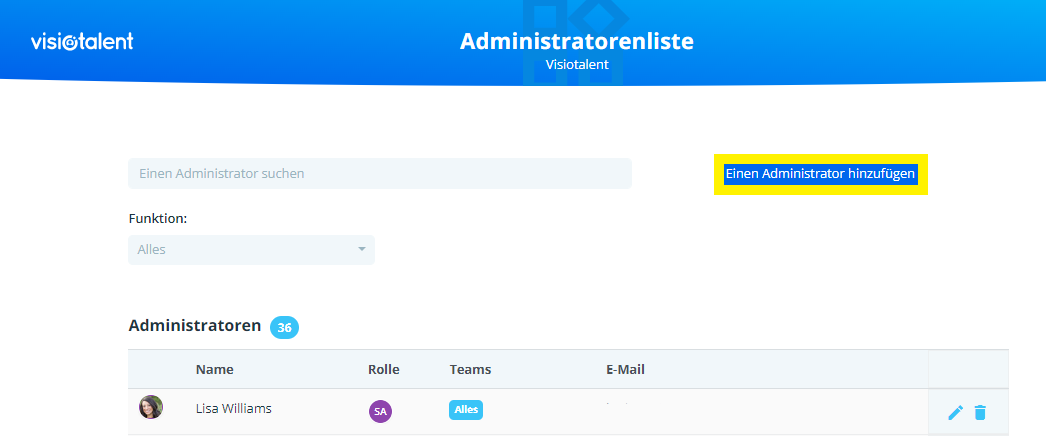1046x436 pixels.
Task: Focus the administrator search field
Action: [x=379, y=173]
